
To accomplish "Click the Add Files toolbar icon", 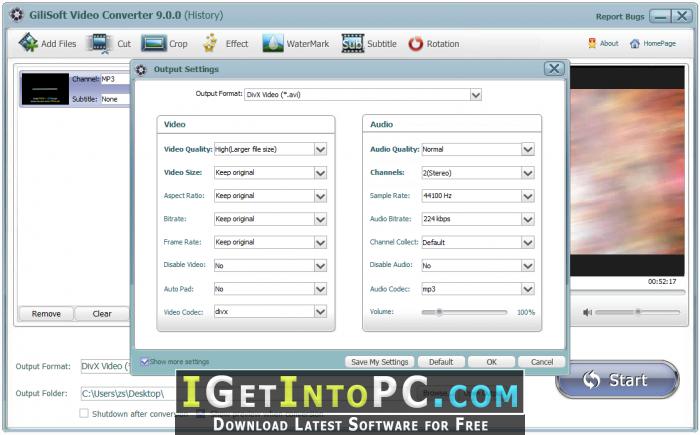I will tap(28, 43).
